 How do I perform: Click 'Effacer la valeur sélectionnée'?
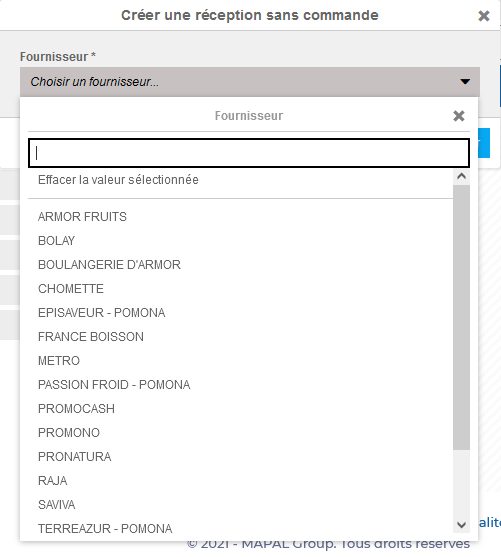pos(118,180)
